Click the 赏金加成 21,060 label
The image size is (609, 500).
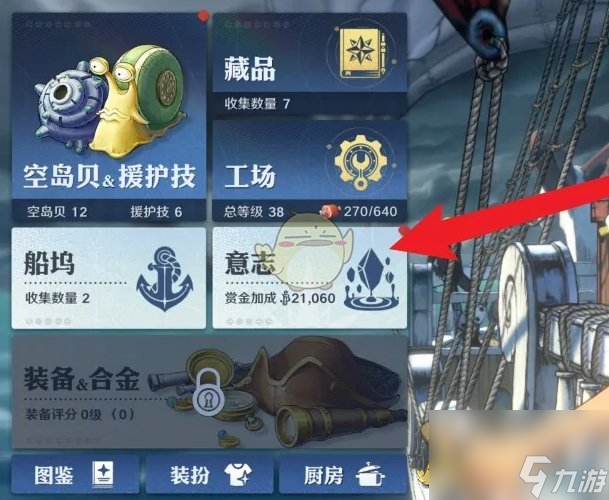280,298
